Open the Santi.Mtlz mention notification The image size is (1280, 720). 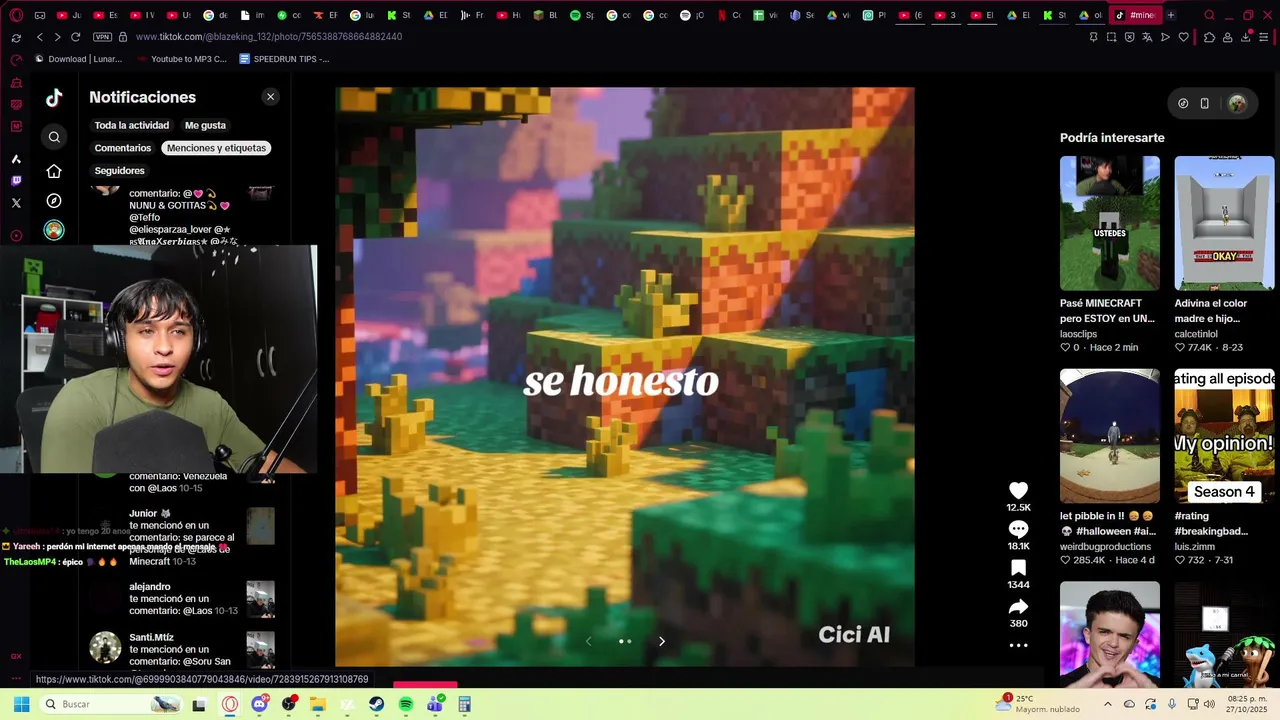[x=182, y=649]
